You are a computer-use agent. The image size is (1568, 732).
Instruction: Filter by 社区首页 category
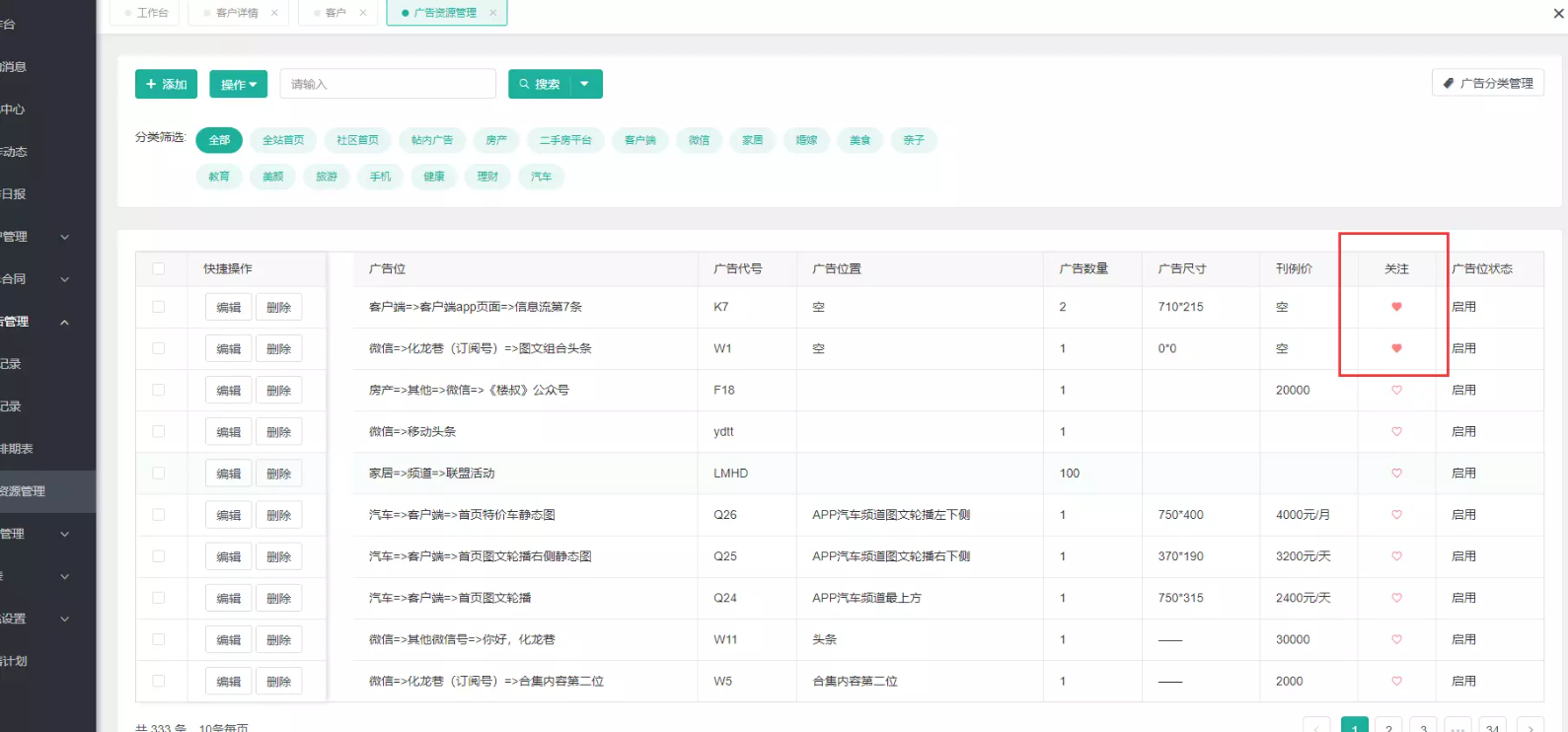tap(357, 140)
